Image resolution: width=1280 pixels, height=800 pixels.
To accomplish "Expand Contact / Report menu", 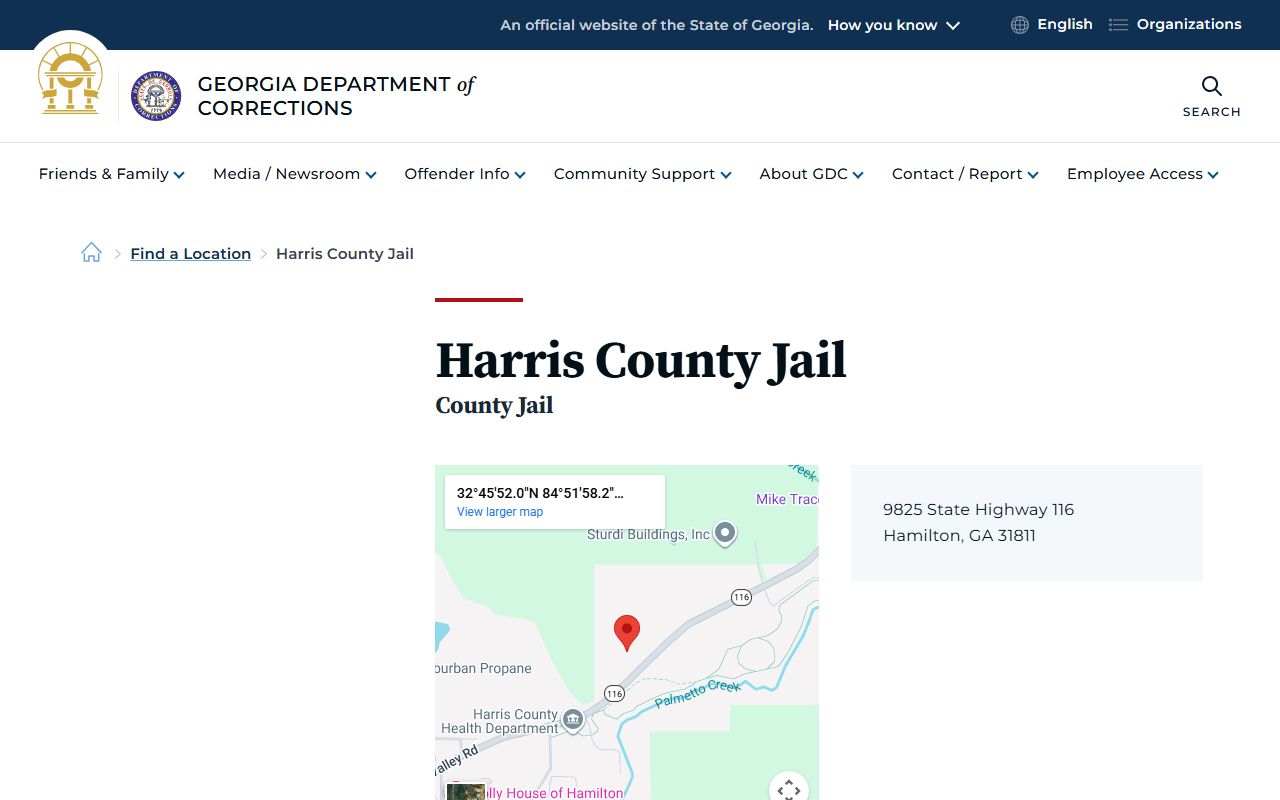I will 966,174.
